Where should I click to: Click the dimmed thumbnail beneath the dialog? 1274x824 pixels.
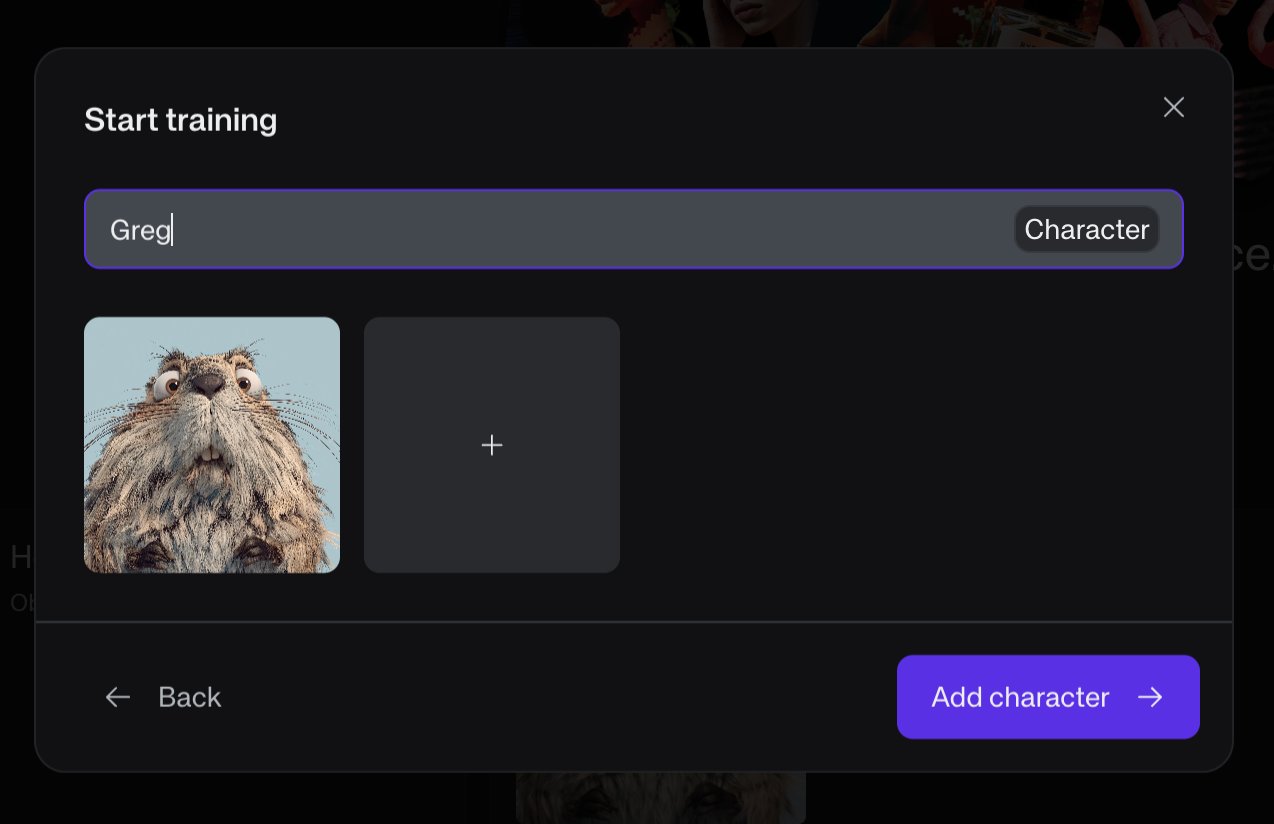point(660,798)
